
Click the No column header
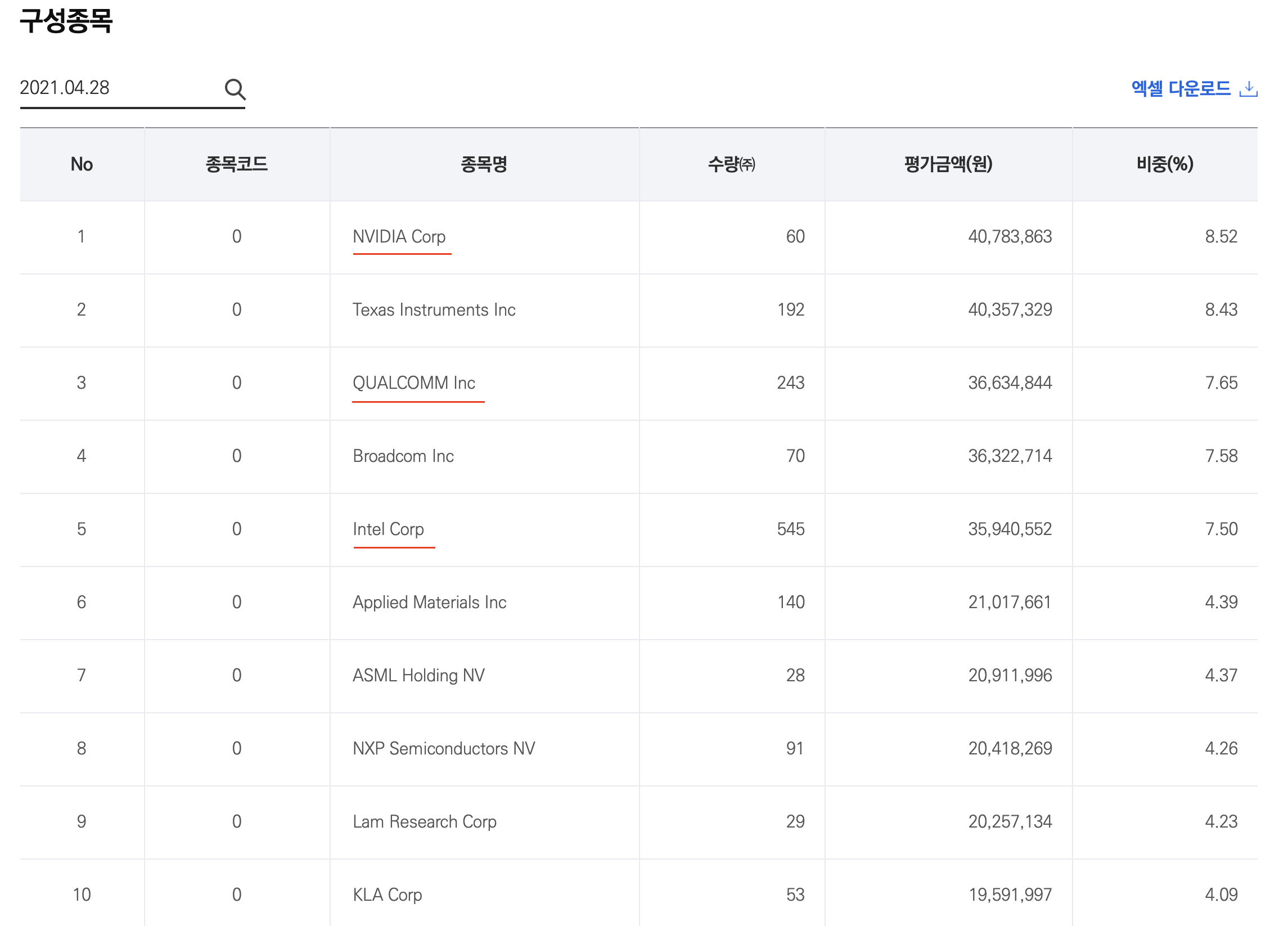pyautogui.click(x=82, y=165)
